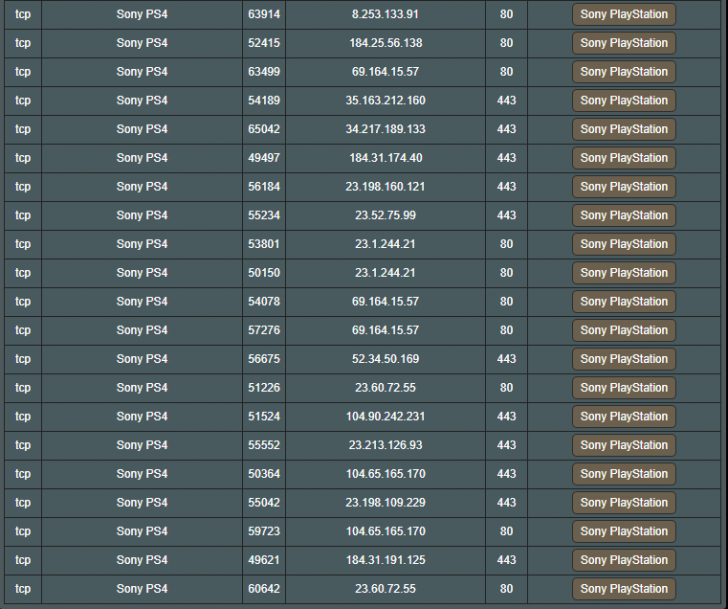The height and width of the screenshot is (609, 728).
Task: Select Sony PlayStation button in port 54078 row
Action: (624, 302)
